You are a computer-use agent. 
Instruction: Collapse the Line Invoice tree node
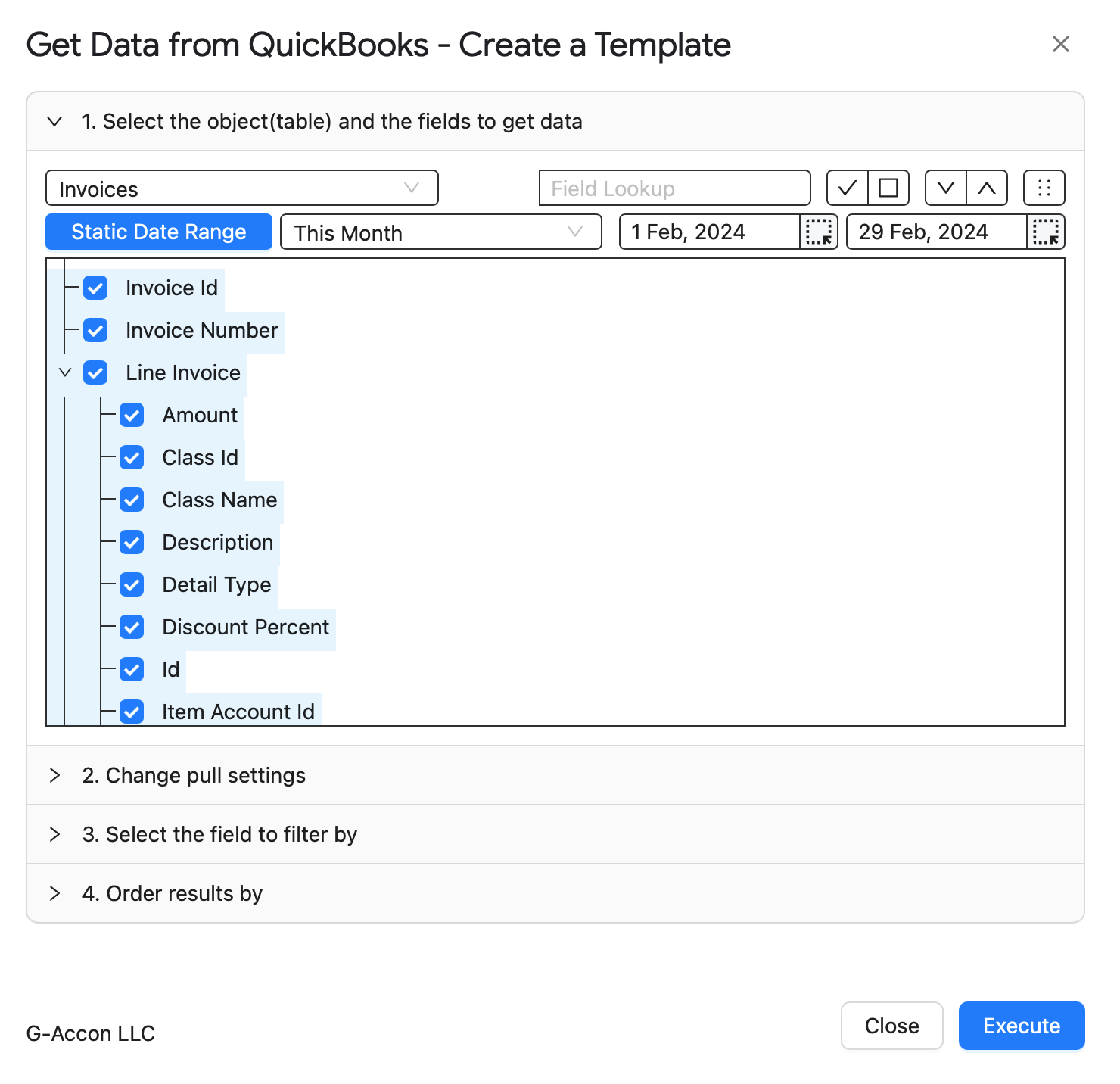tap(65, 372)
